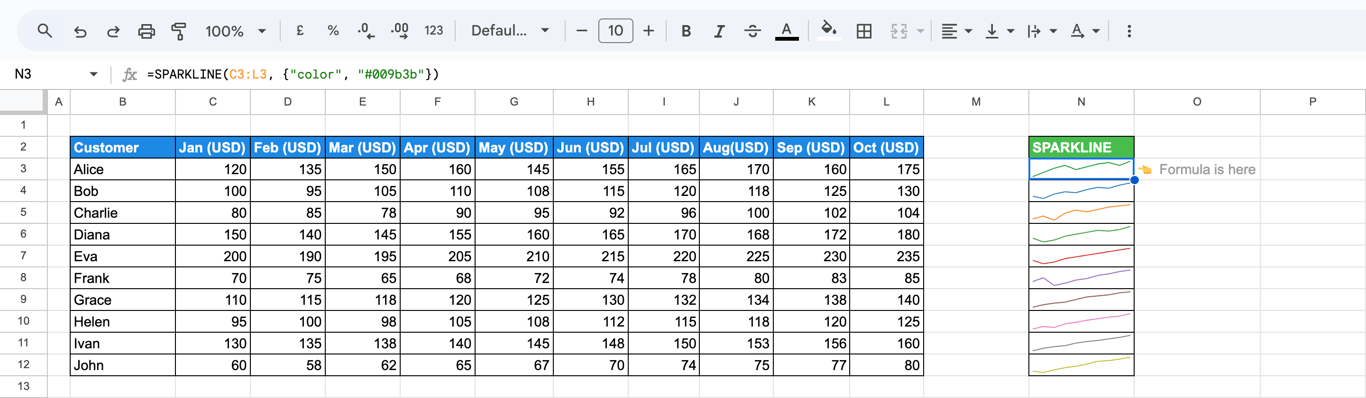Click the Oct (USD) header cell

(x=887, y=147)
